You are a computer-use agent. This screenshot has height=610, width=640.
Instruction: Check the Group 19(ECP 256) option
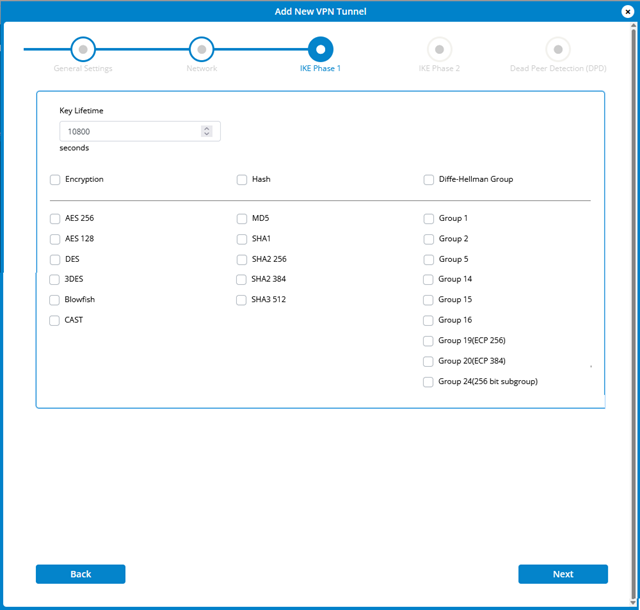coord(429,341)
